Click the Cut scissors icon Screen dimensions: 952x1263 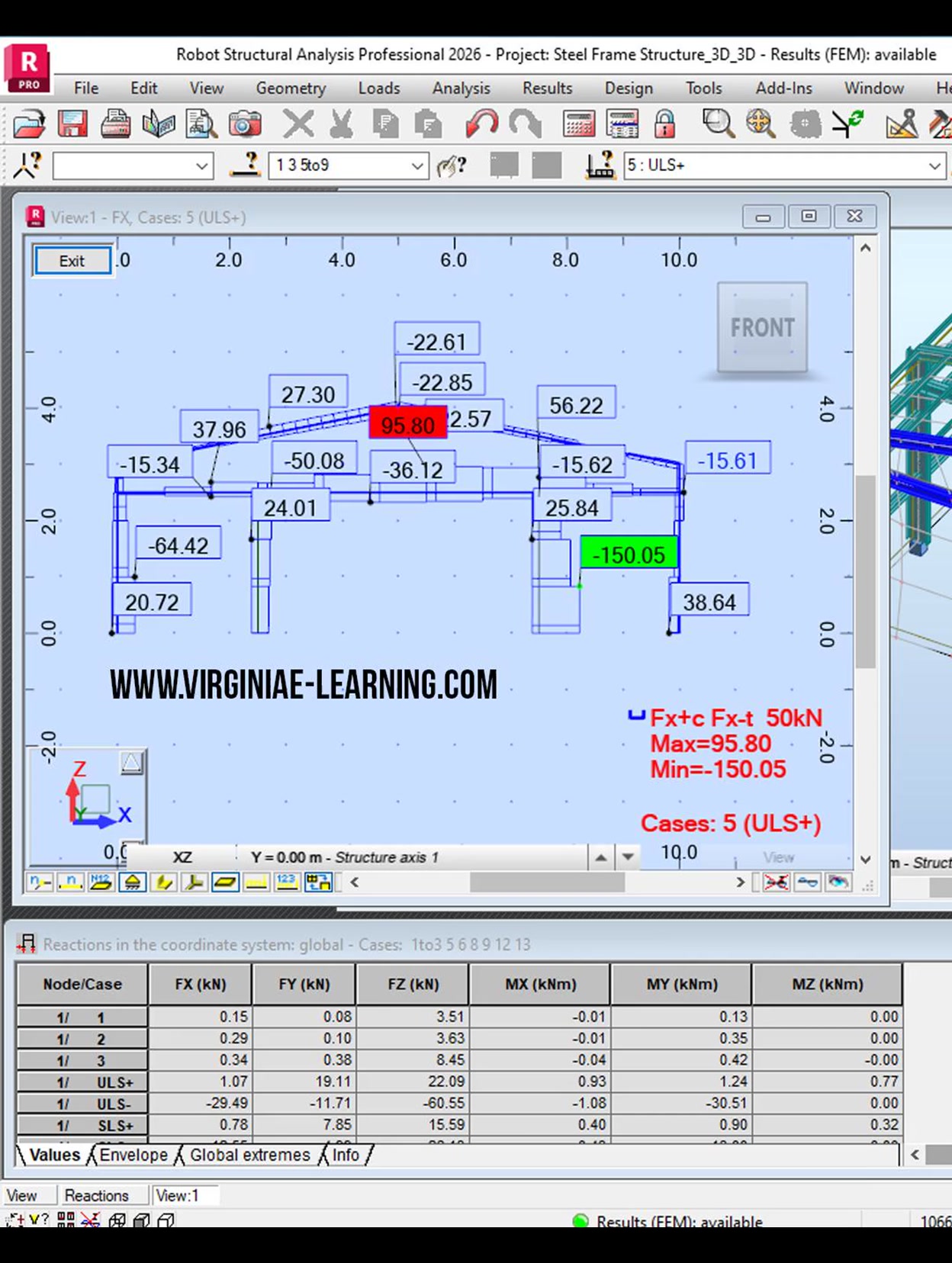click(x=342, y=124)
